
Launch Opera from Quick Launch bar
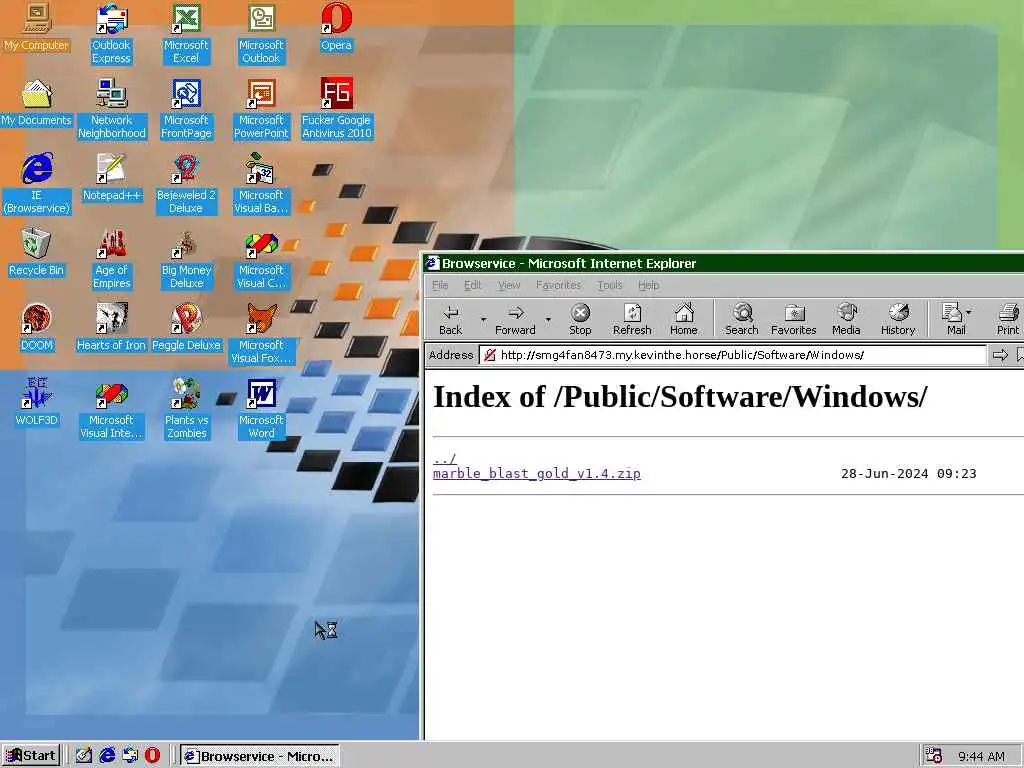tap(152, 756)
